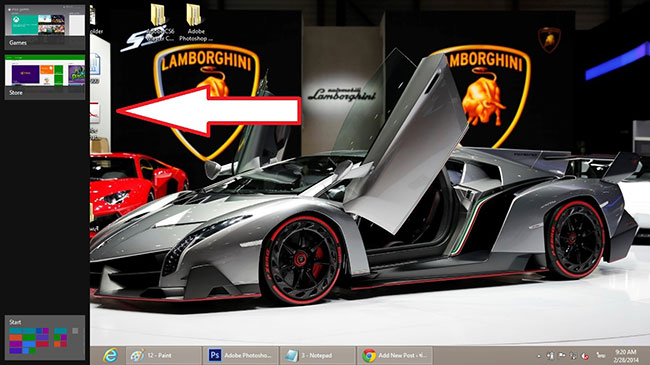This screenshot has width=650, height=365.
Task: Open Internet Explorer from the taskbar
Action: [110, 355]
